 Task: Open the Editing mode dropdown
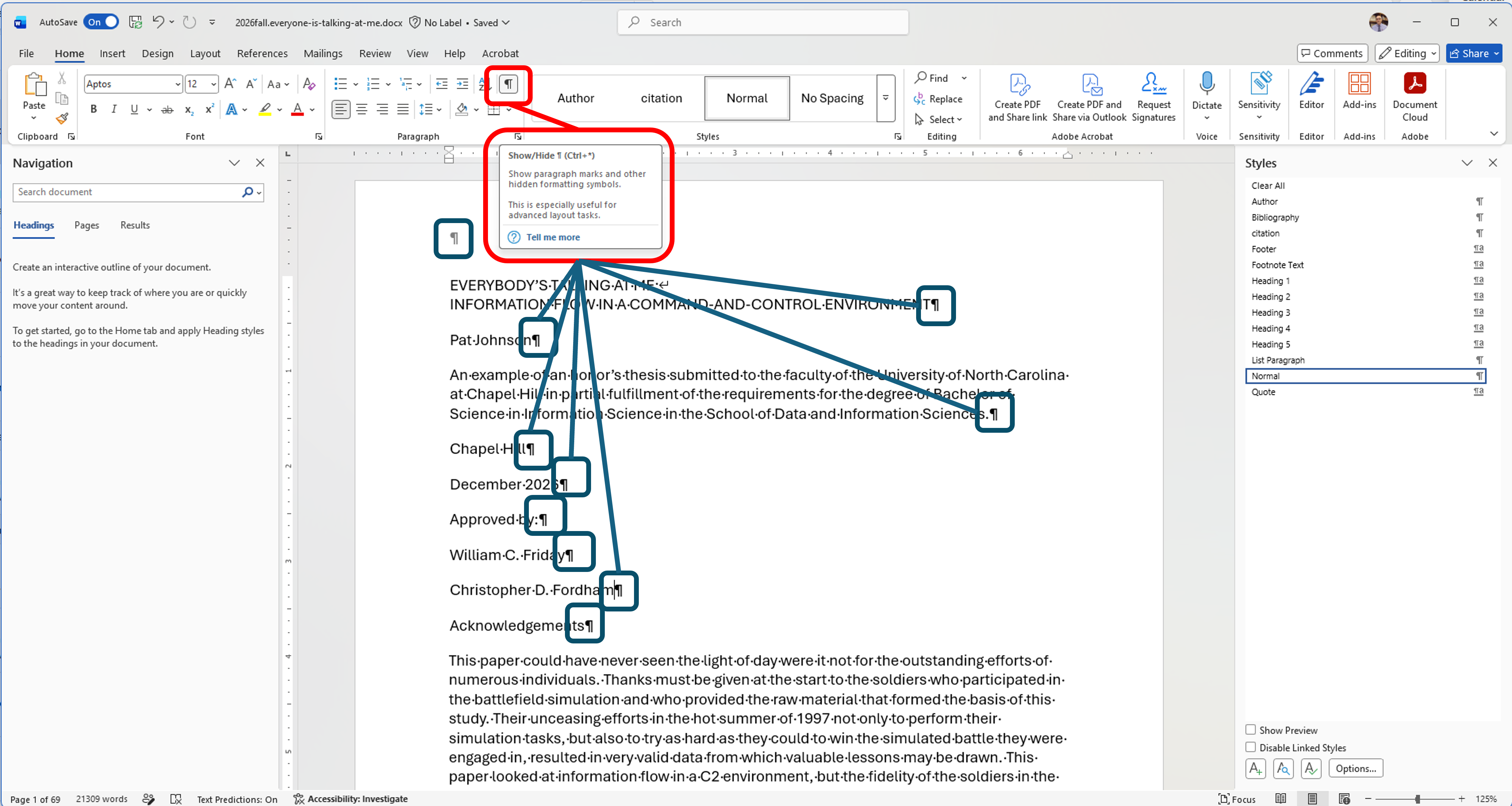(1407, 53)
